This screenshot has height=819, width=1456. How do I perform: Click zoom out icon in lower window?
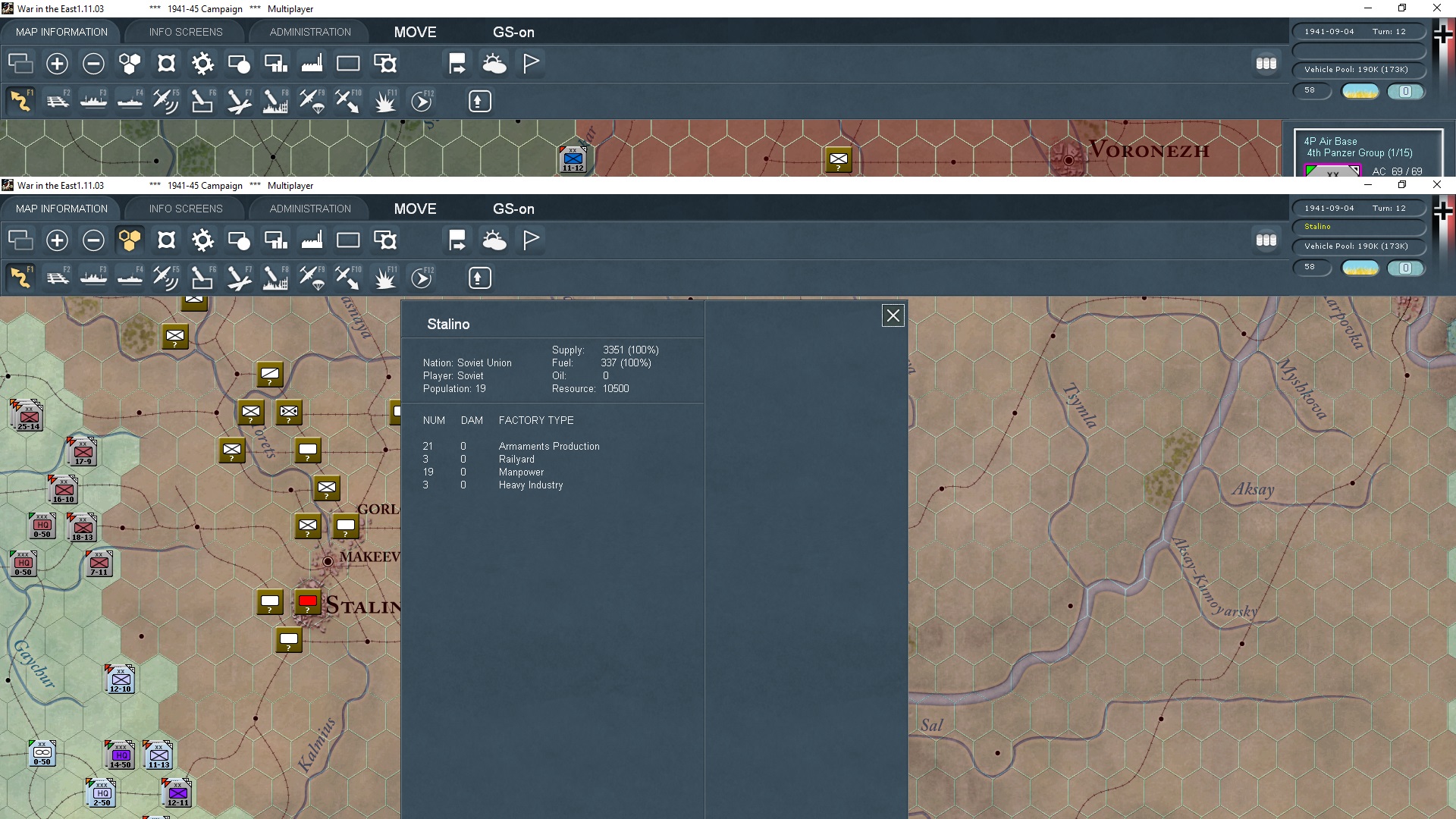pos(93,240)
